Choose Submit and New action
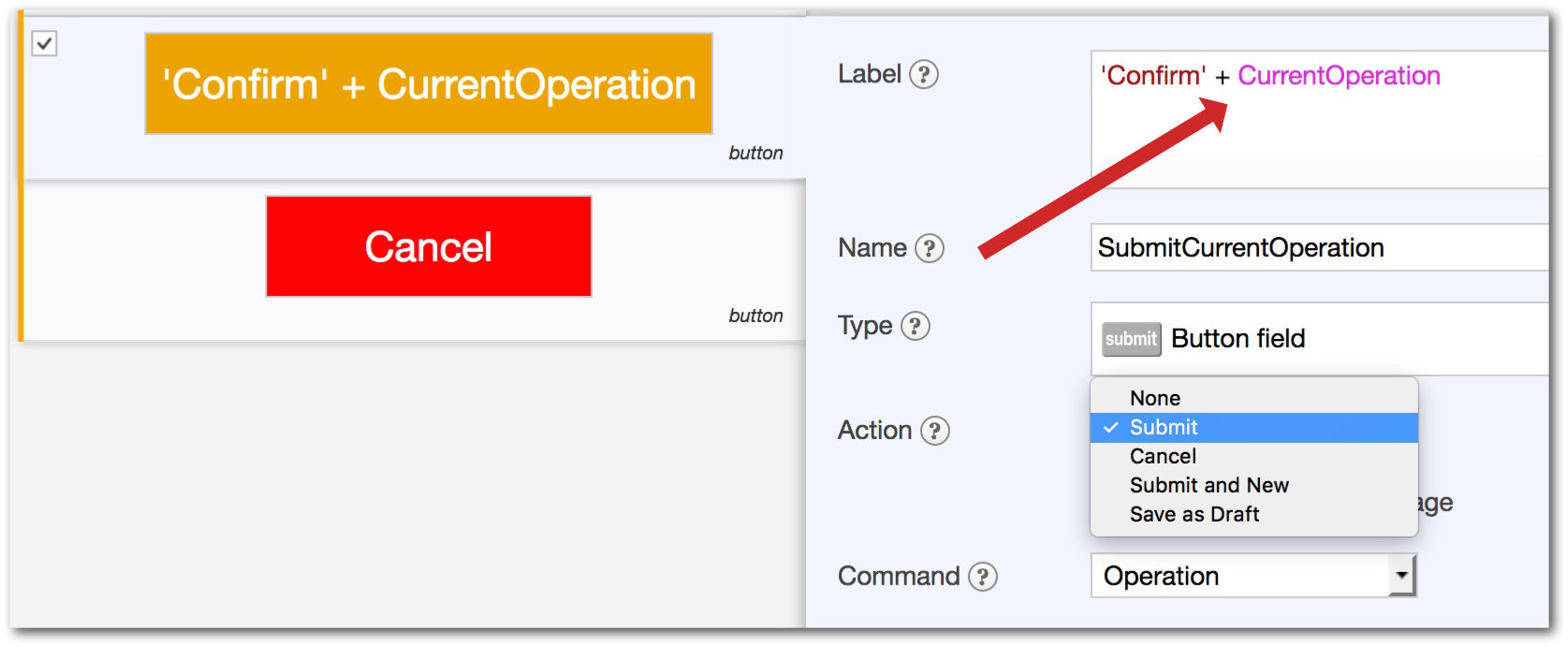This screenshot has height=647, width=1568. (x=1254, y=486)
